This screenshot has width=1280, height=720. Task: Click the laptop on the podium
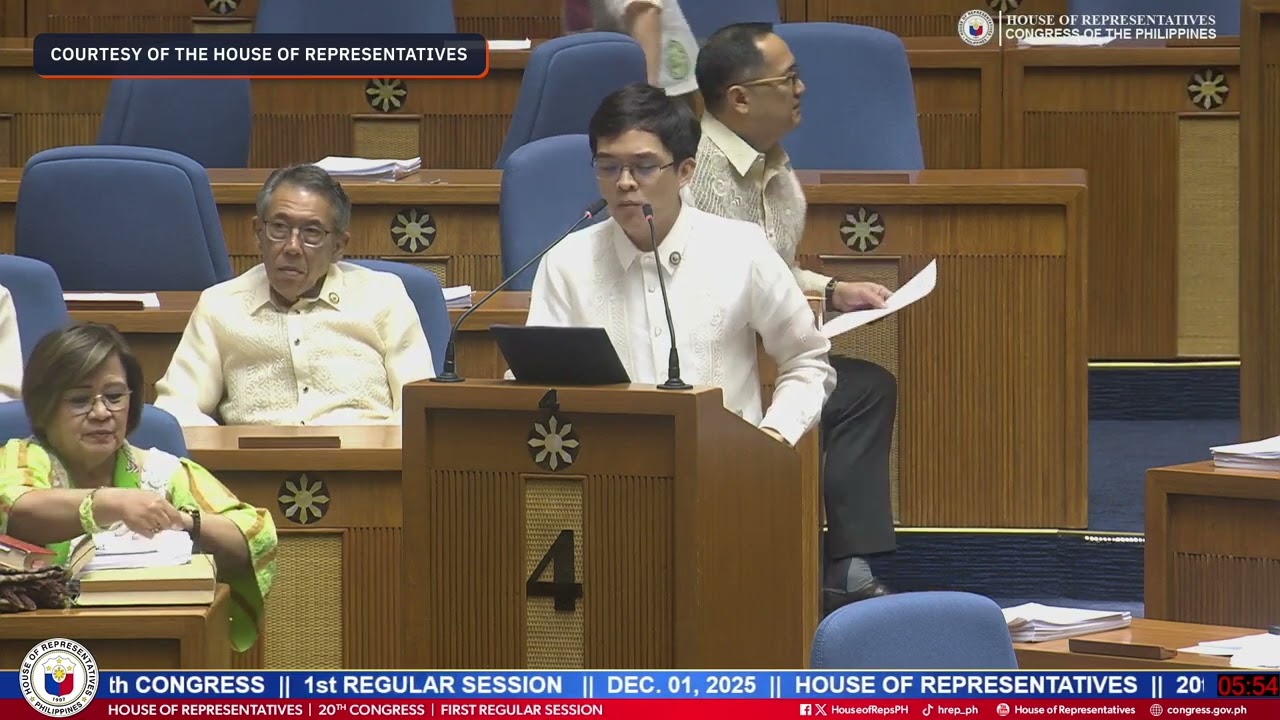pyautogui.click(x=560, y=355)
